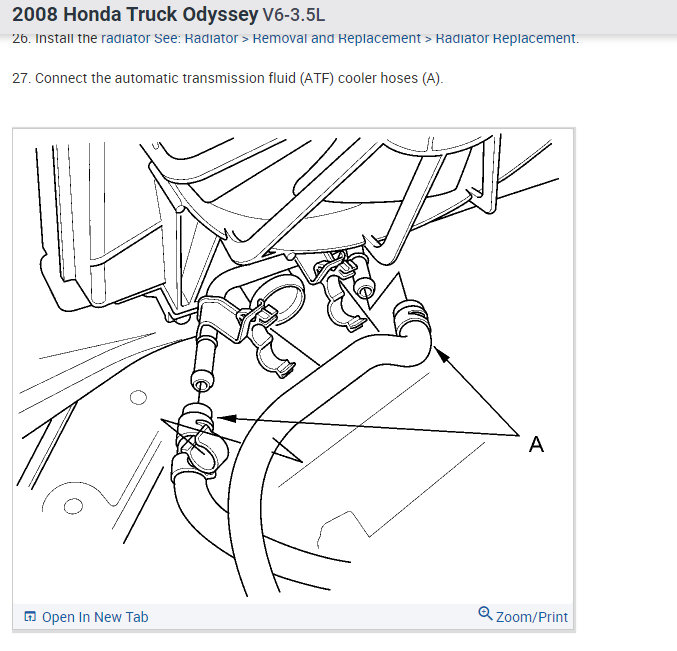This screenshot has width=677, height=651.
Task: Follow the blue 'radiator' link in step 26
Action: [126, 39]
